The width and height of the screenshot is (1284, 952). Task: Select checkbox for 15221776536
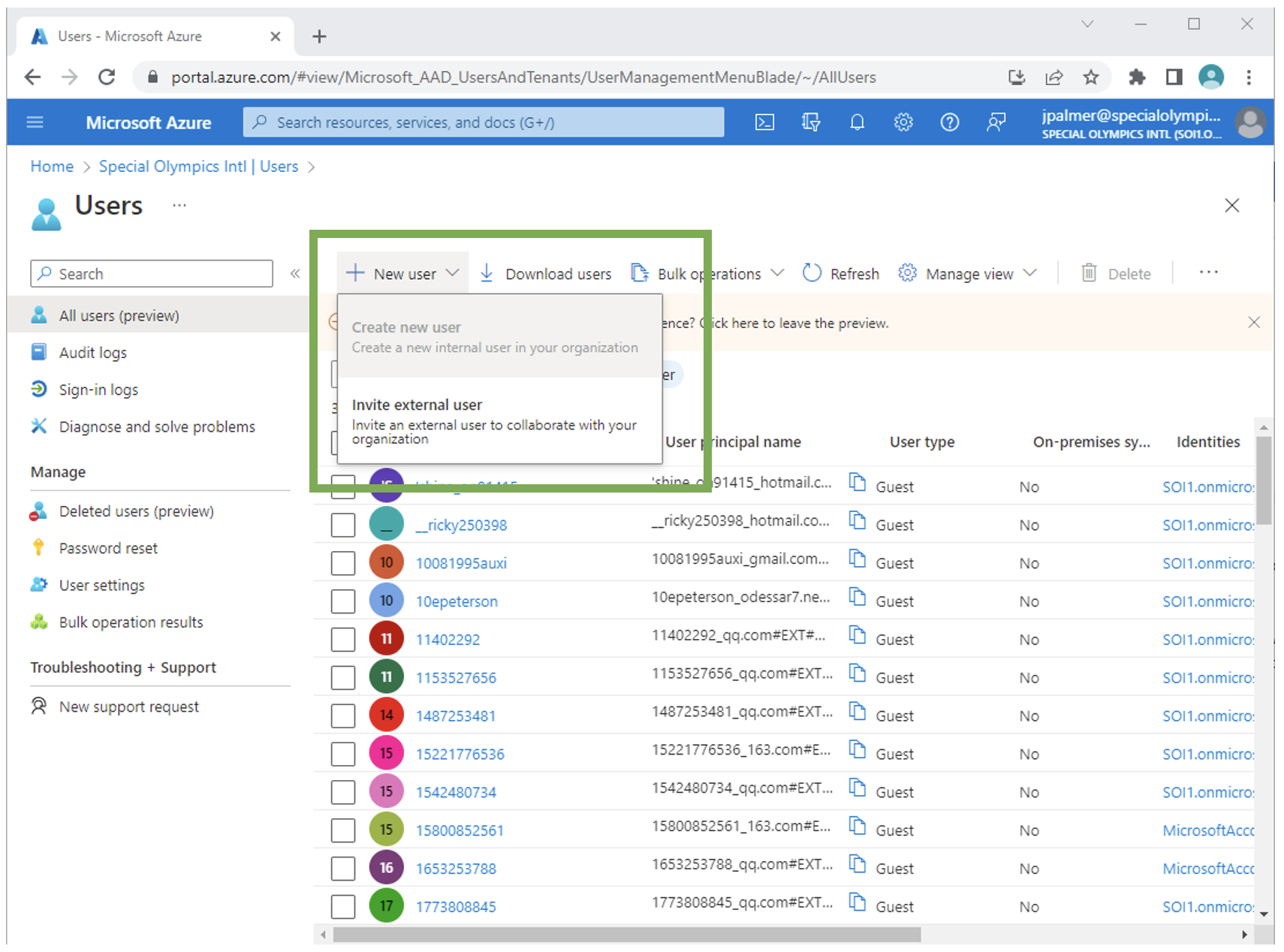click(343, 754)
